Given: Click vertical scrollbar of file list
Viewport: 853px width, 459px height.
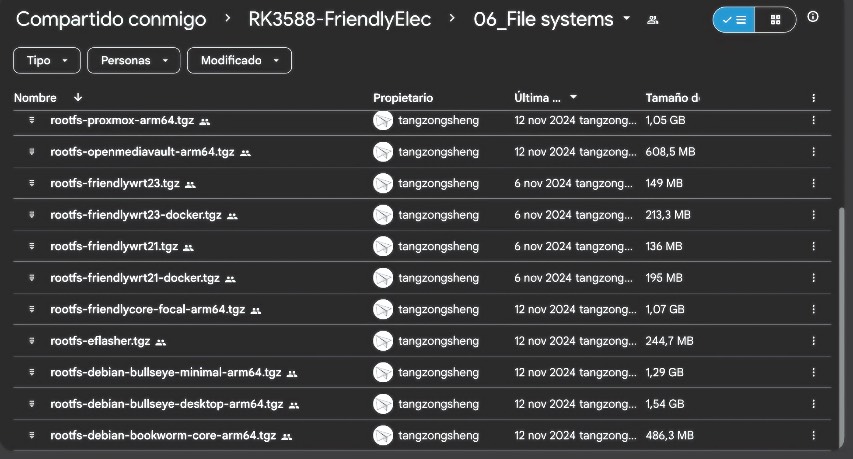Looking at the screenshot, I should (843, 327).
